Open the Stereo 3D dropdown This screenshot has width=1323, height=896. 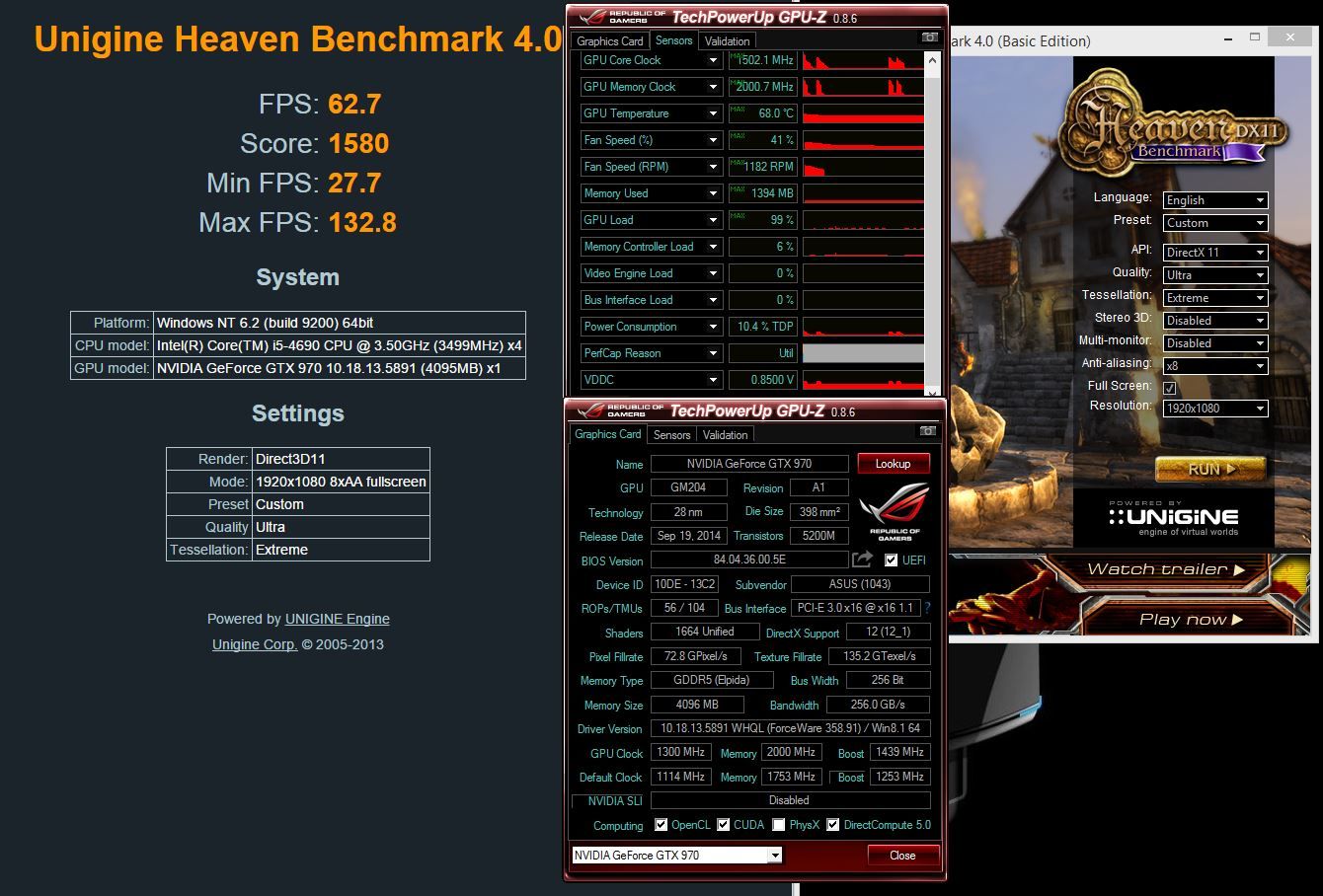pos(1215,321)
